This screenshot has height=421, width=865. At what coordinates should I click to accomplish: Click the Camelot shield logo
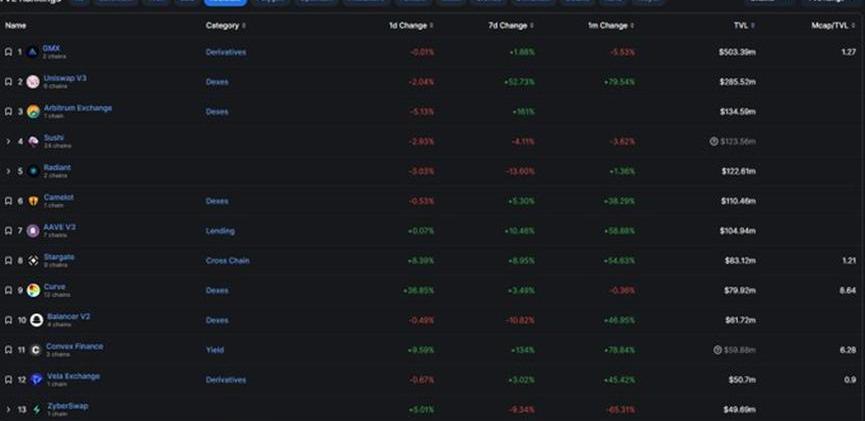pos(33,201)
